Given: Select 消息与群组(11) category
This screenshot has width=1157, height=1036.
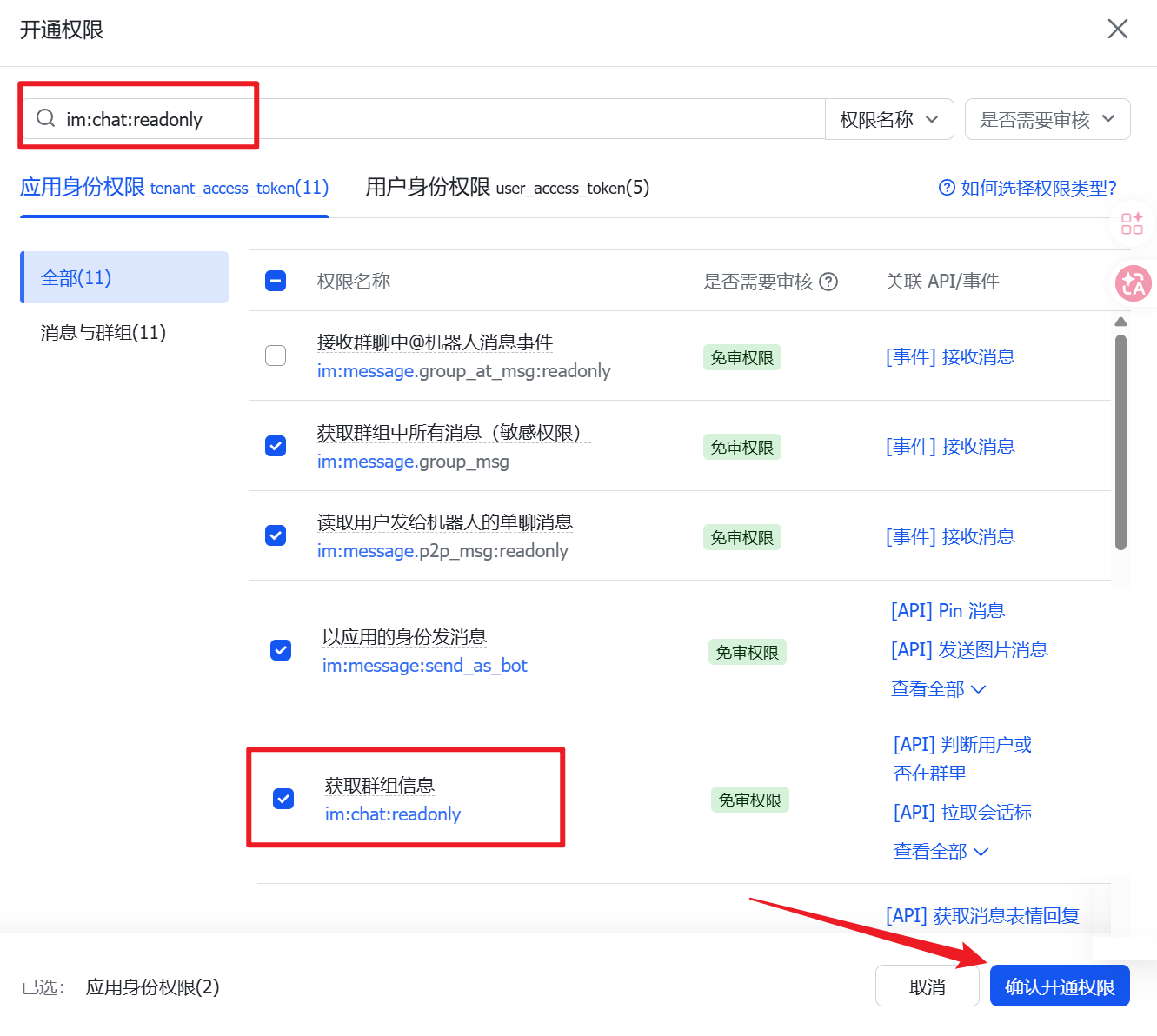Looking at the screenshot, I should click(x=103, y=332).
